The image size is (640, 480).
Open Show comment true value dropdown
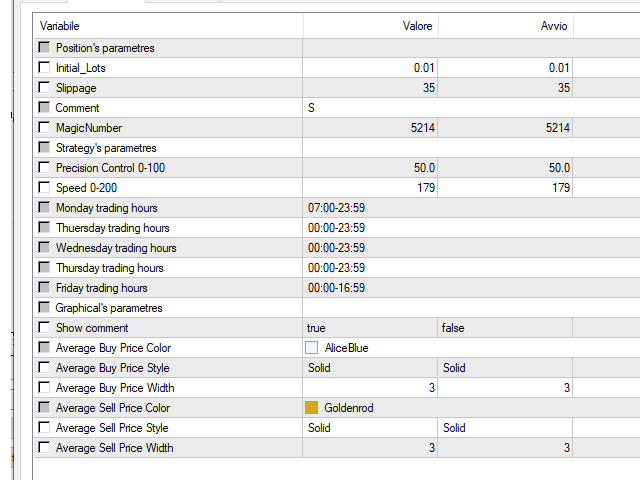point(369,328)
